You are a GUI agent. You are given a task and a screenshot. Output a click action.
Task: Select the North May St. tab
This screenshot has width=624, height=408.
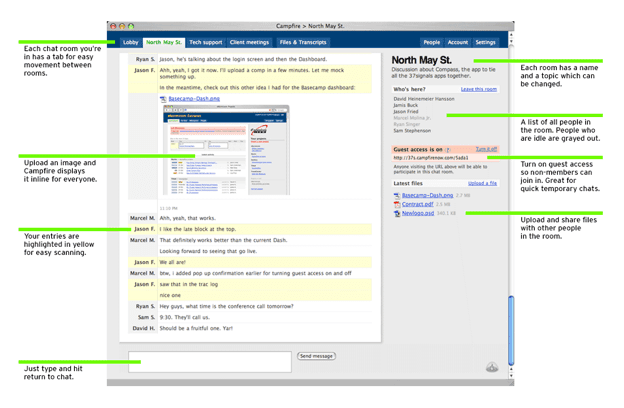pos(164,43)
